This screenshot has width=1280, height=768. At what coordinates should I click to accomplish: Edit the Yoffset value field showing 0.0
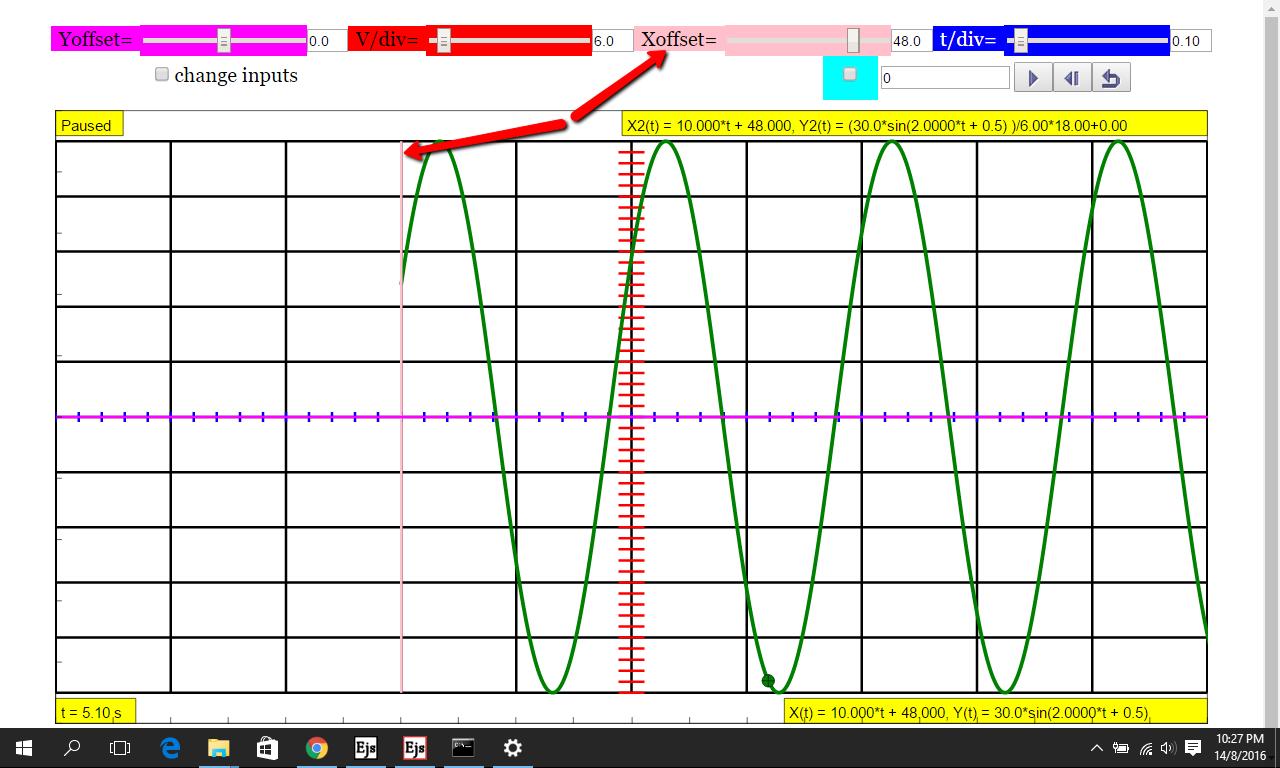(x=326, y=41)
